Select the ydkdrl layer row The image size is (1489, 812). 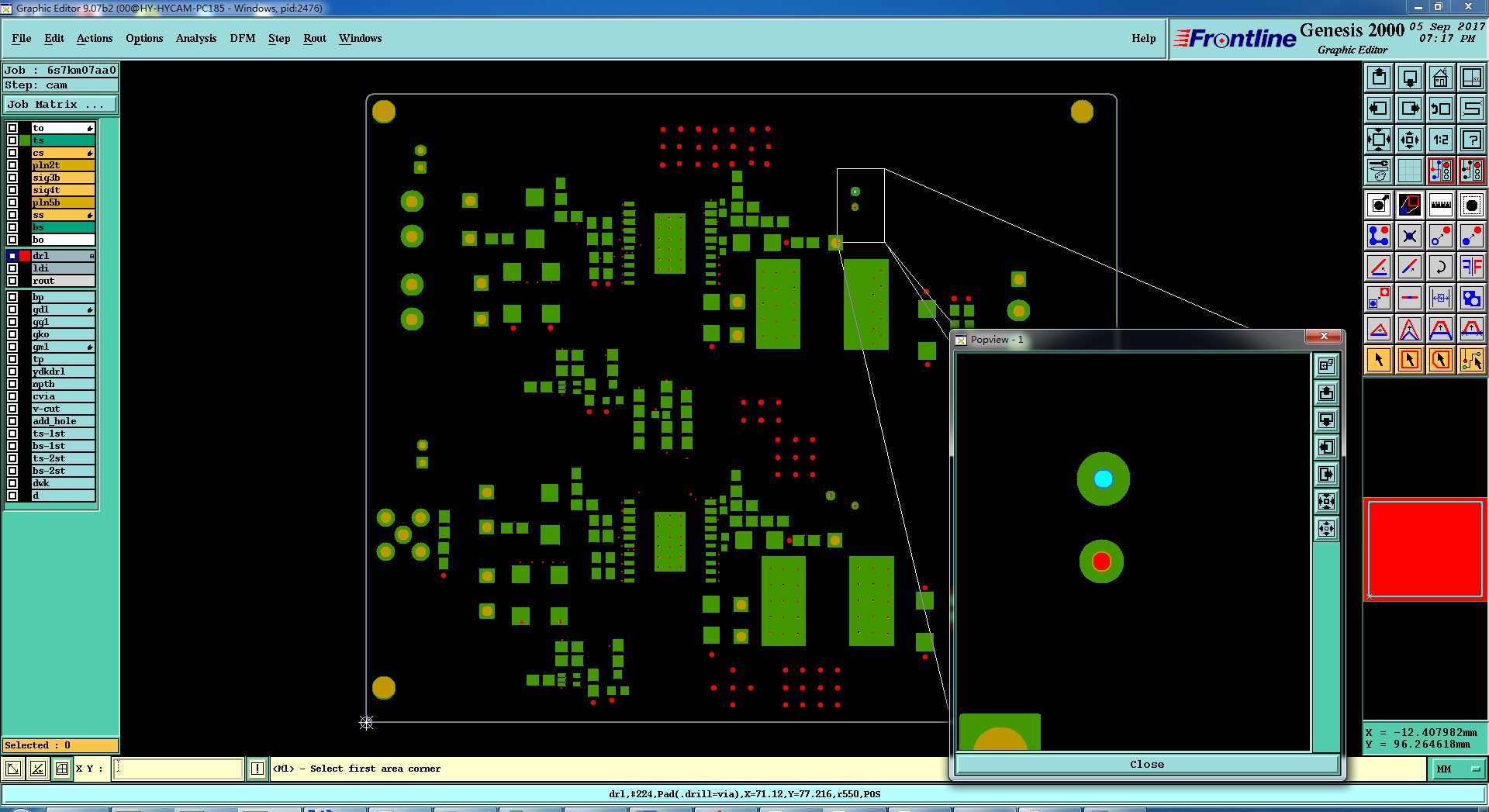click(63, 371)
